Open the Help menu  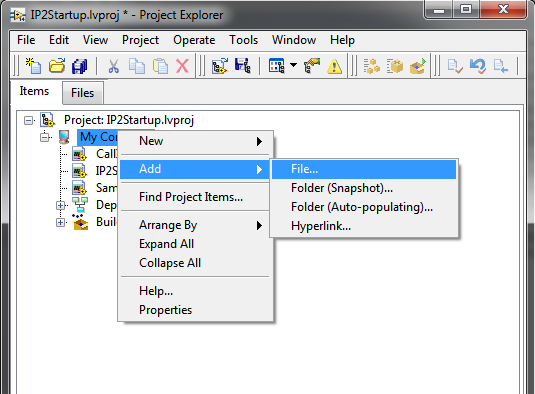click(x=342, y=40)
